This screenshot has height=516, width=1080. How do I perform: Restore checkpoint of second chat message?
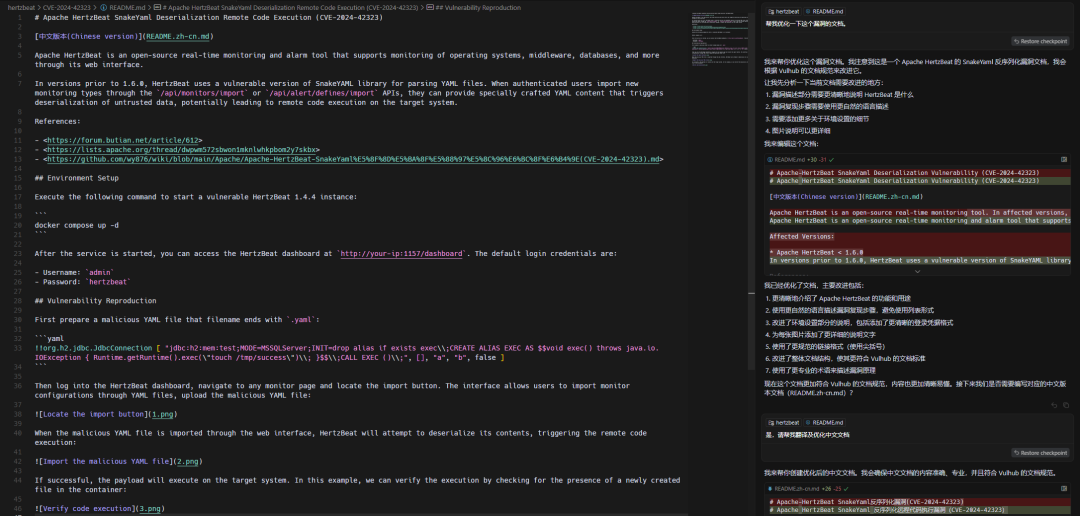pos(1040,453)
